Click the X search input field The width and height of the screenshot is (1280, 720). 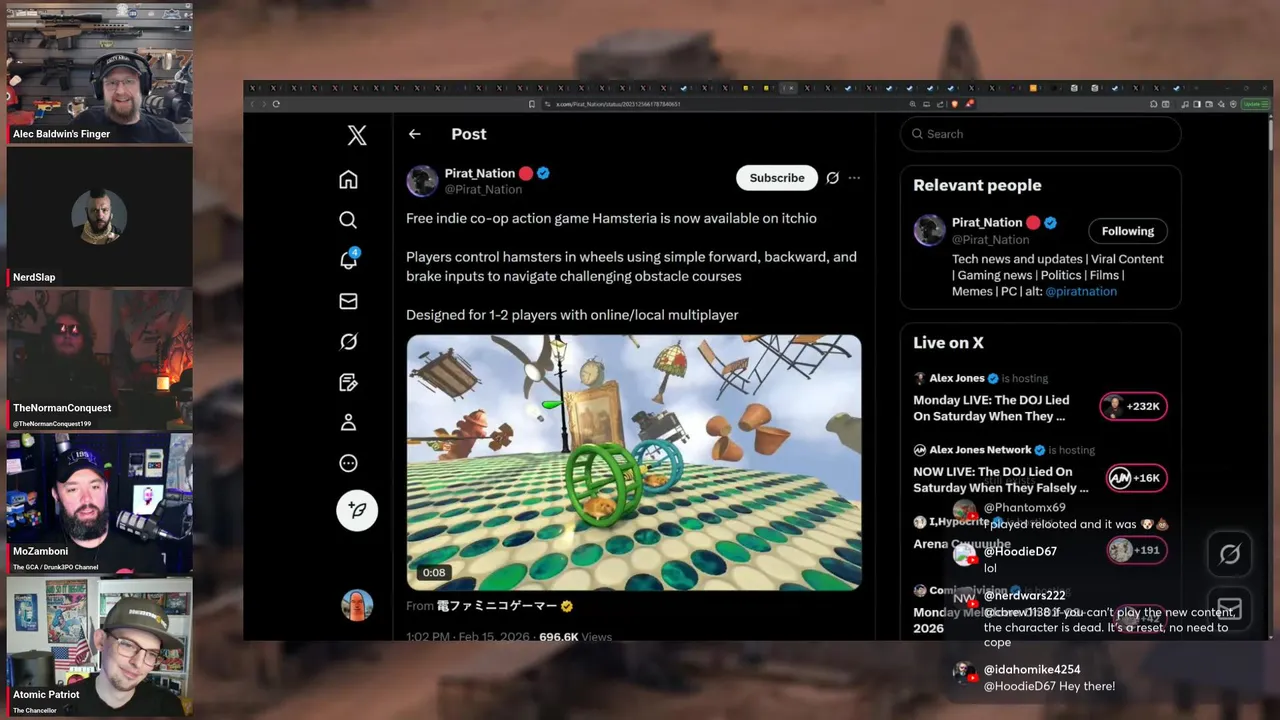click(1040, 134)
